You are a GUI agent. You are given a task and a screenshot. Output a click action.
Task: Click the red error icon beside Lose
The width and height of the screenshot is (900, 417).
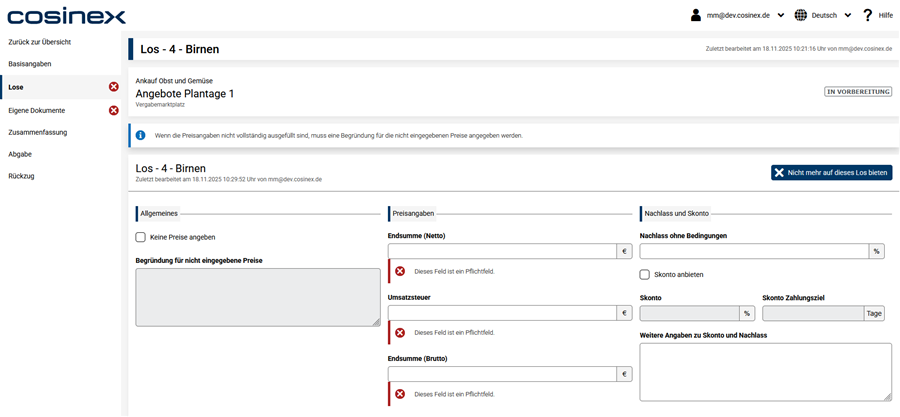(x=113, y=87)
